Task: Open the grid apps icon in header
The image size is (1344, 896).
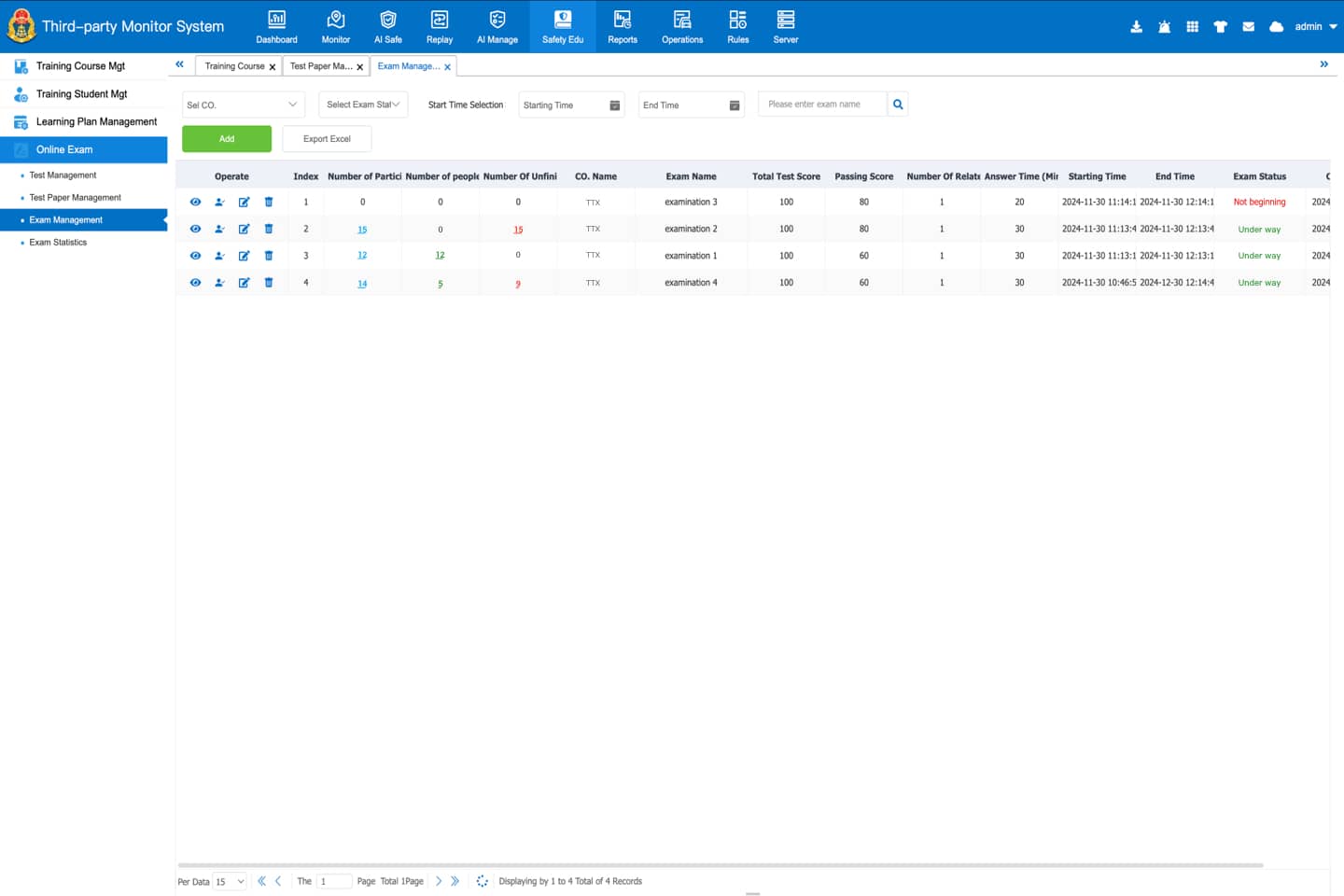Action: 1192,27
